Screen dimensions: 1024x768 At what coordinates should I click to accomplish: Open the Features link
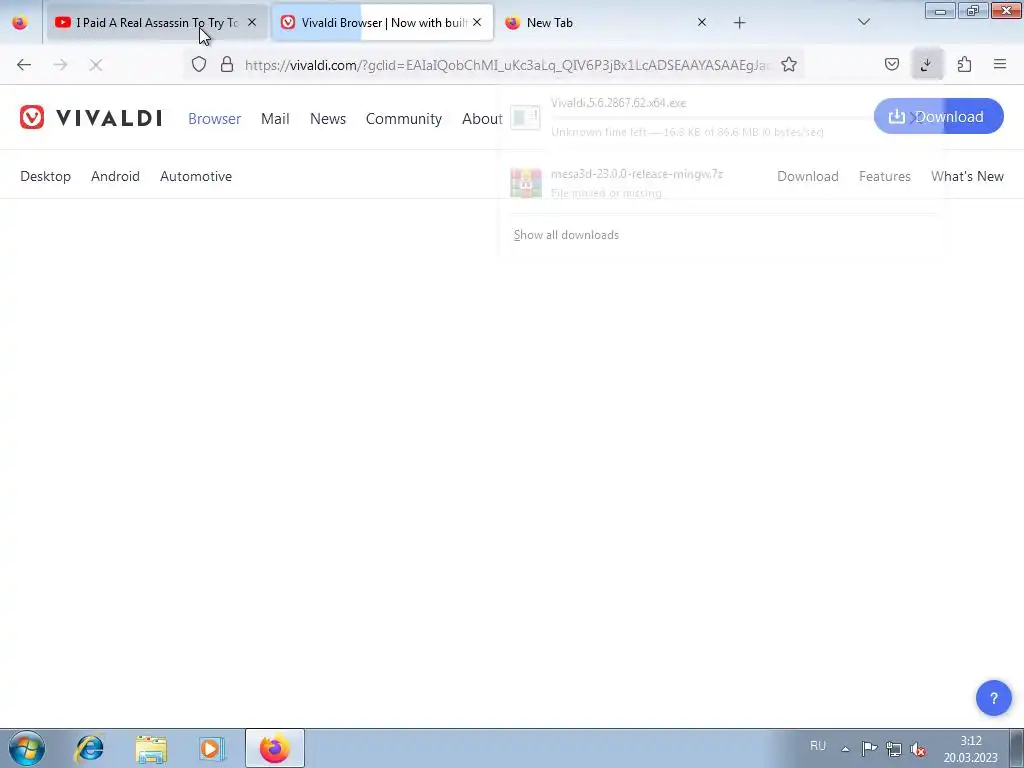coord(885,176)
